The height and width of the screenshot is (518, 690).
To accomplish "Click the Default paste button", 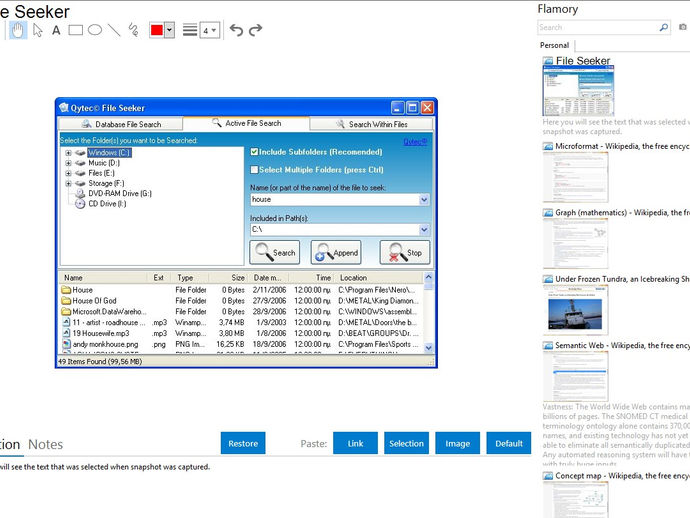I will click(509, 443).
